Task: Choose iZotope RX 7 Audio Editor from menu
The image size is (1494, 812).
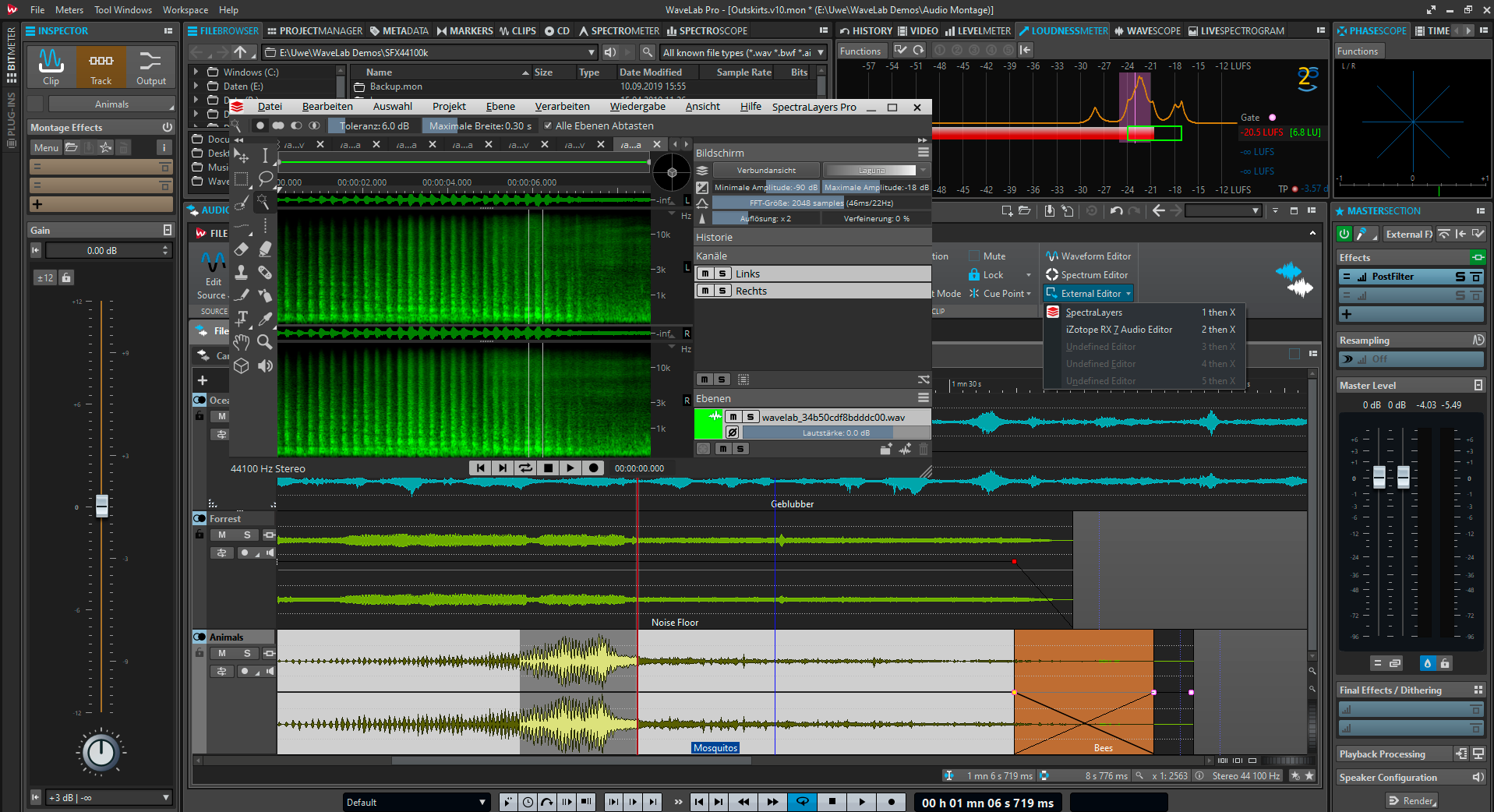Action: click(1119, 329)
